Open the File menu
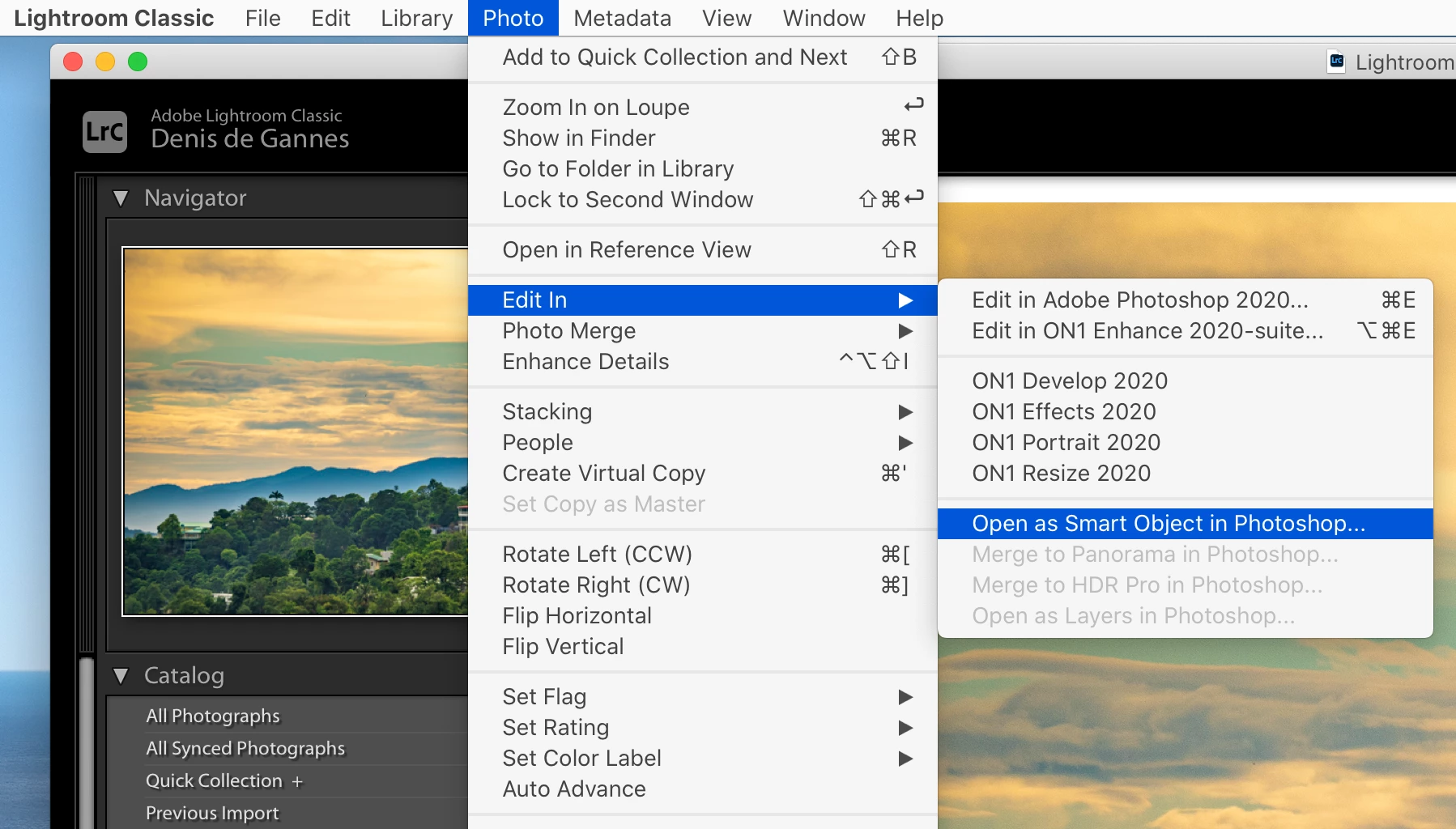The height and width of the screenshot is (829, 1456). [263, 18]
